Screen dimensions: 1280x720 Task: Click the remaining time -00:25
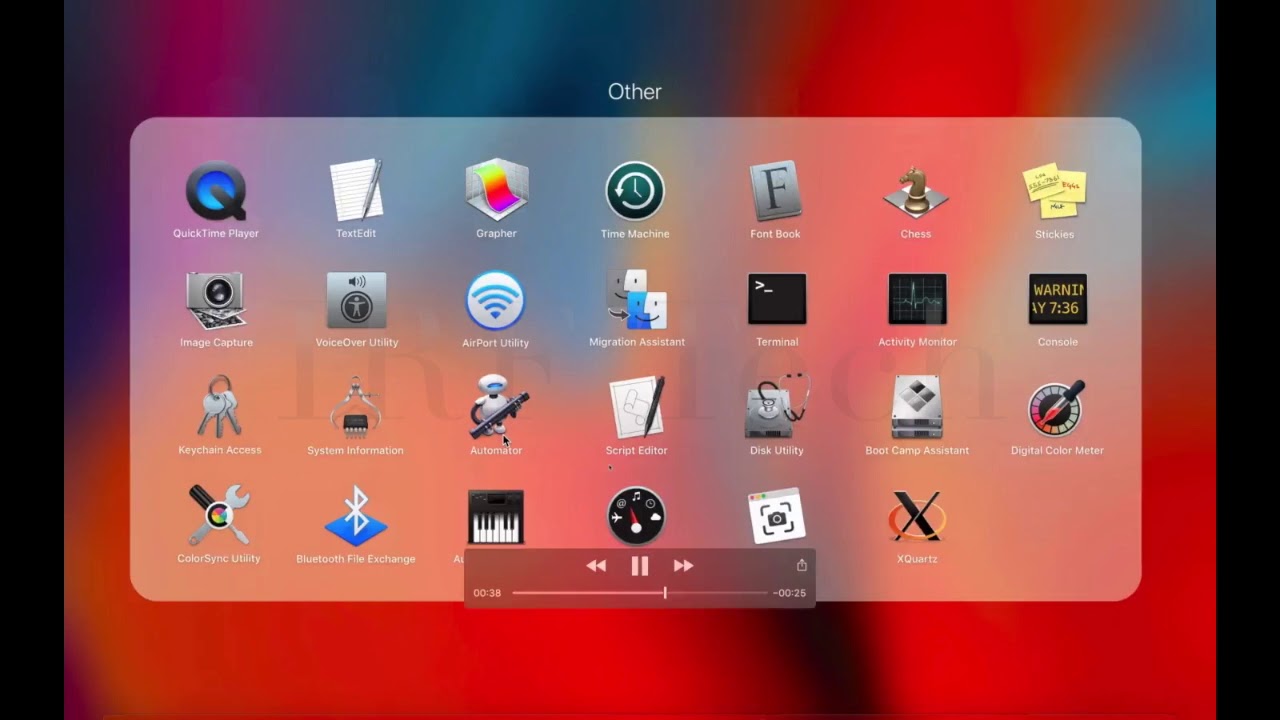pos(789,593)
